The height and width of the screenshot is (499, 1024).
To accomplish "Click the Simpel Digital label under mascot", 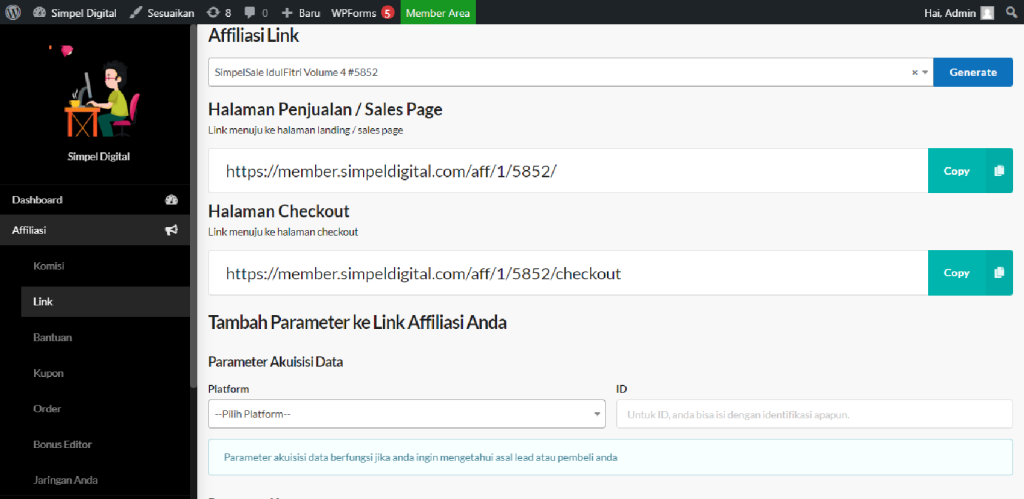I will (99, 157).
